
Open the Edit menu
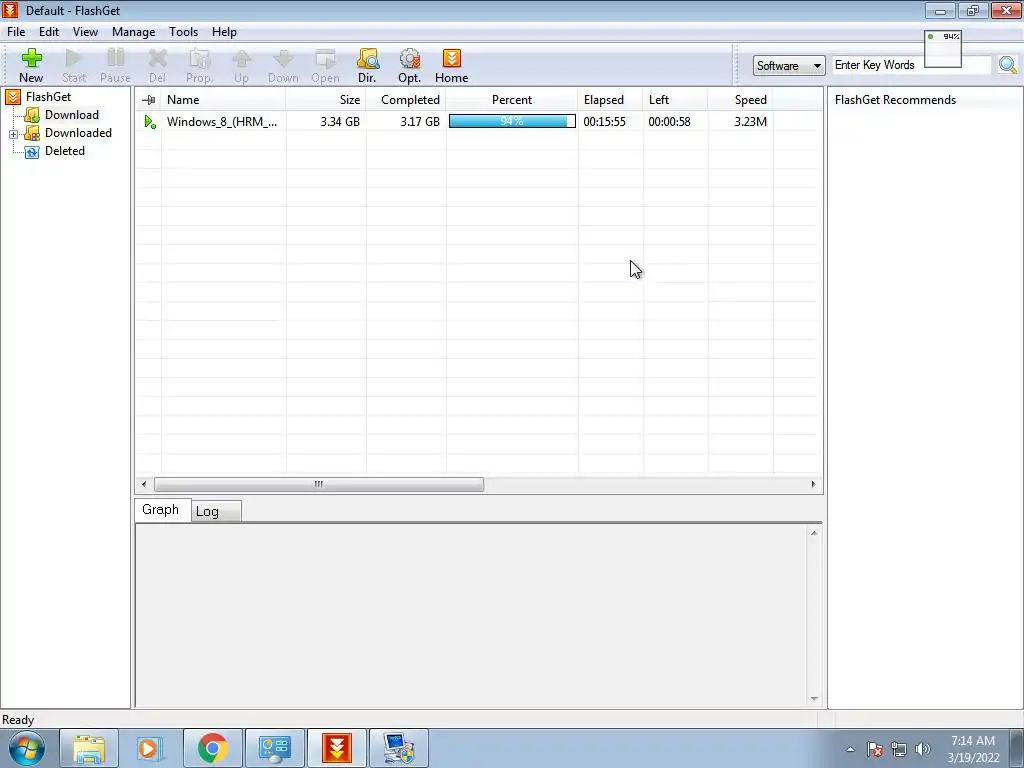(x=49, y=32)
